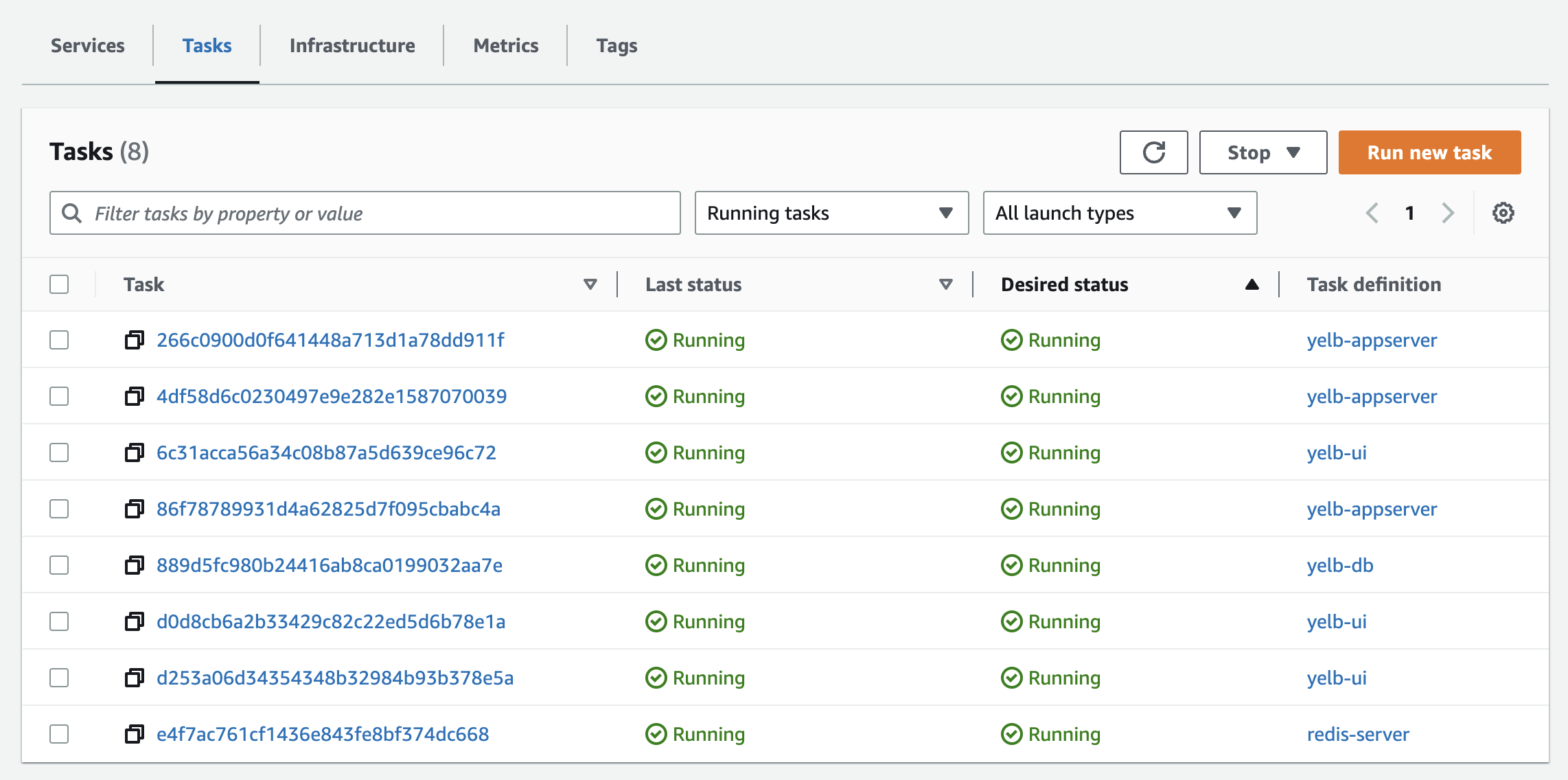The width and height of the screenshot is (1568, 780).
Task: Copy task ID 889d5fc980b24416ab8ca0199032aa7e icon
Action: click(x=135, y=565)
